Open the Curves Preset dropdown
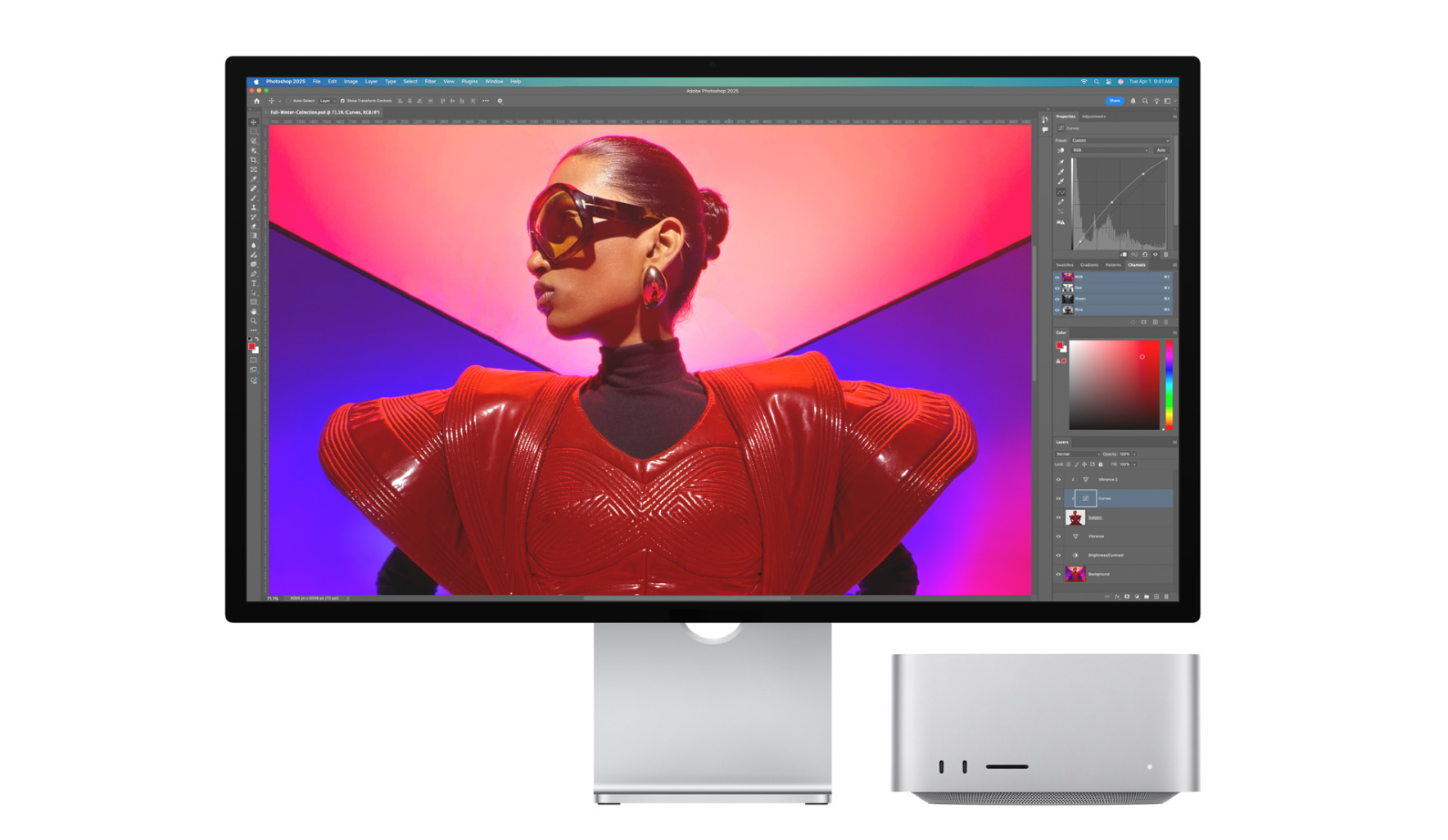This screenshot has width=1448, height=840. point(1119,141)
